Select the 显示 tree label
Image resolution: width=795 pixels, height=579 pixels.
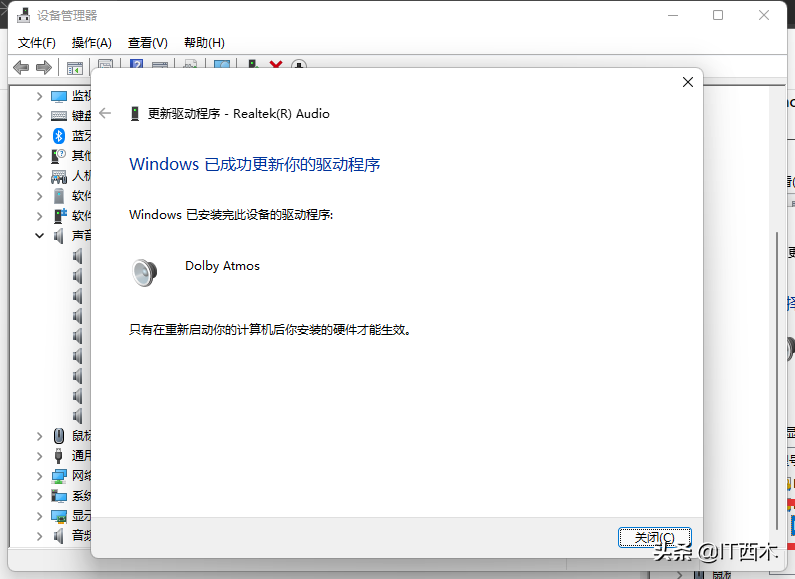[81, 516]
